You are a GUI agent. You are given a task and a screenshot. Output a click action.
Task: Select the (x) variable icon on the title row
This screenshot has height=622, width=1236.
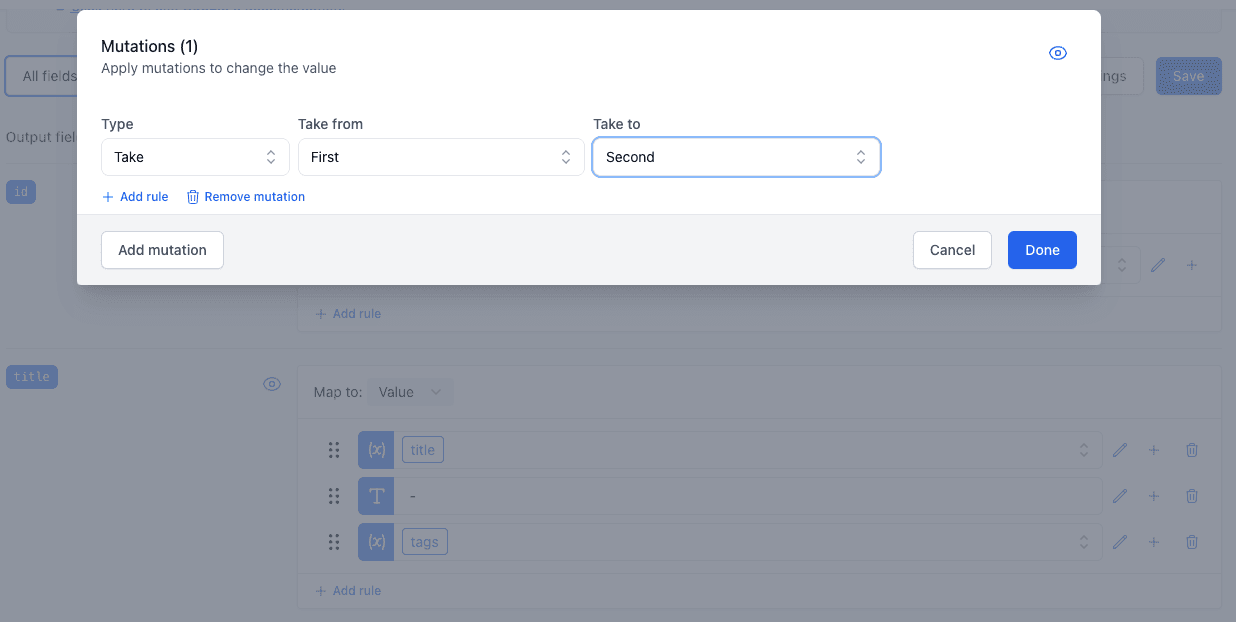[x=376, y=449]
